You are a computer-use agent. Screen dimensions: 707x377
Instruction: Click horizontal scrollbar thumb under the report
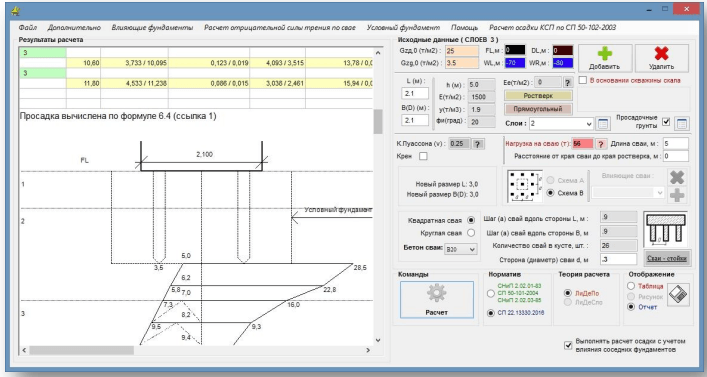[x=82, y=350]
